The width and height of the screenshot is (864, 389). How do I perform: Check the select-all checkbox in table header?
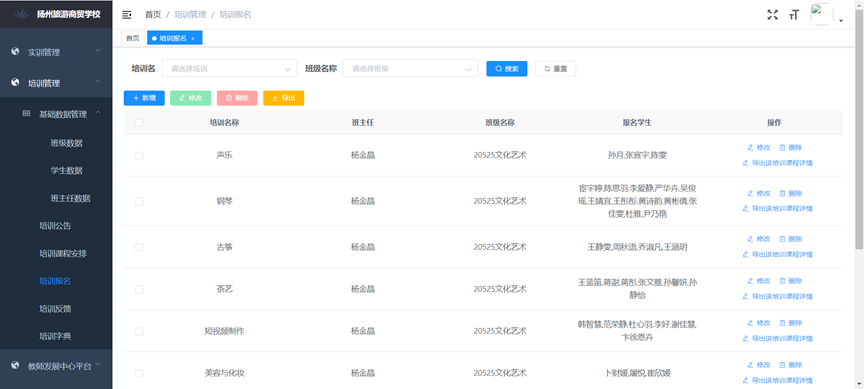[139, 123]
